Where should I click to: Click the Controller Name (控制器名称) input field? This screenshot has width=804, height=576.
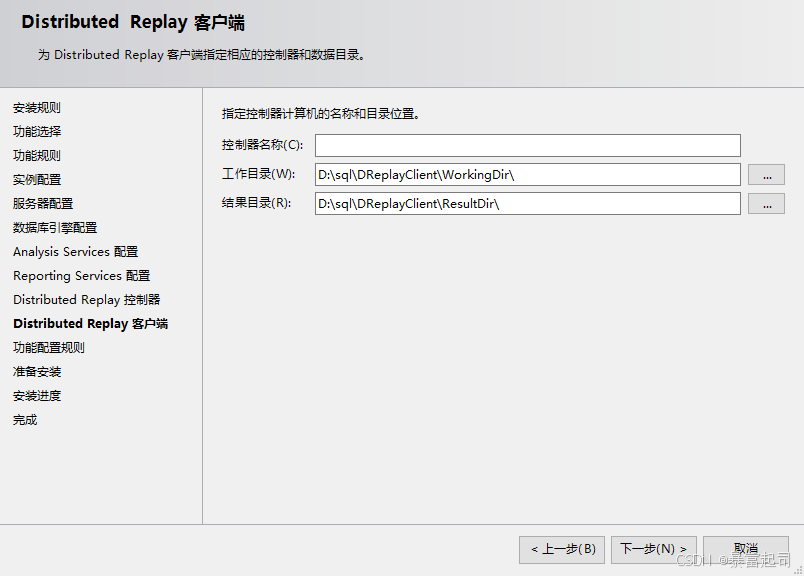pos(527,146)
